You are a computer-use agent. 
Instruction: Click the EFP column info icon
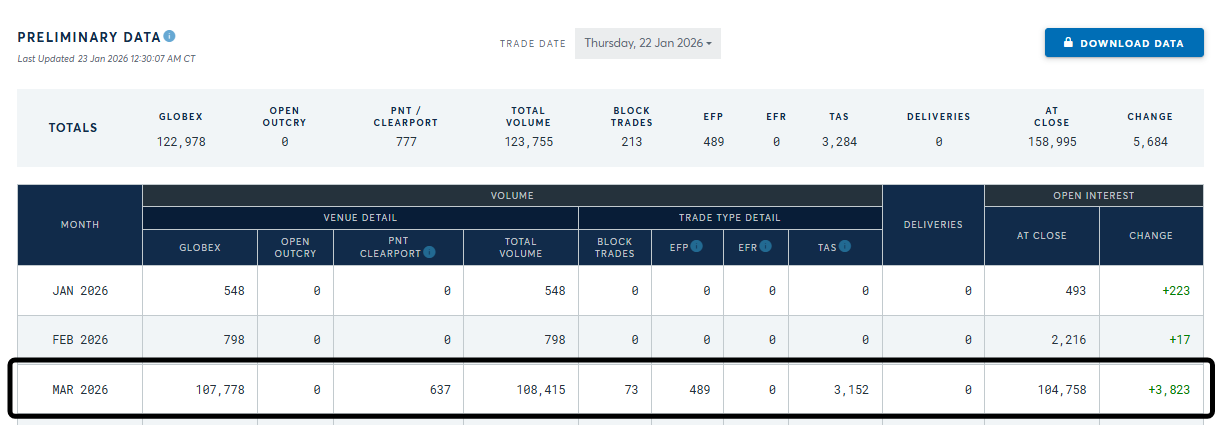[696, 246]
